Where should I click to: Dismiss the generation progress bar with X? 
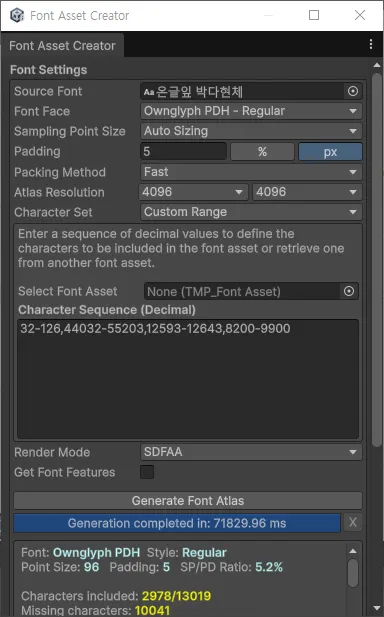click(353, 523)
